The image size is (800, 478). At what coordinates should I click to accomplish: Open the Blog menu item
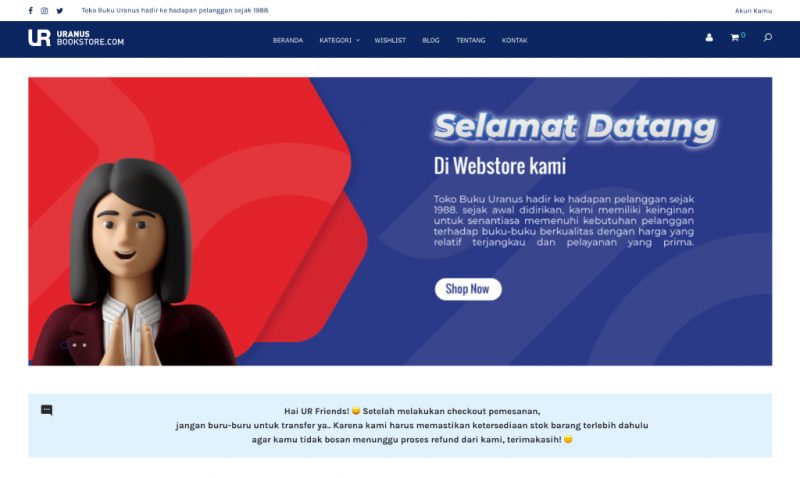(431, 40)
